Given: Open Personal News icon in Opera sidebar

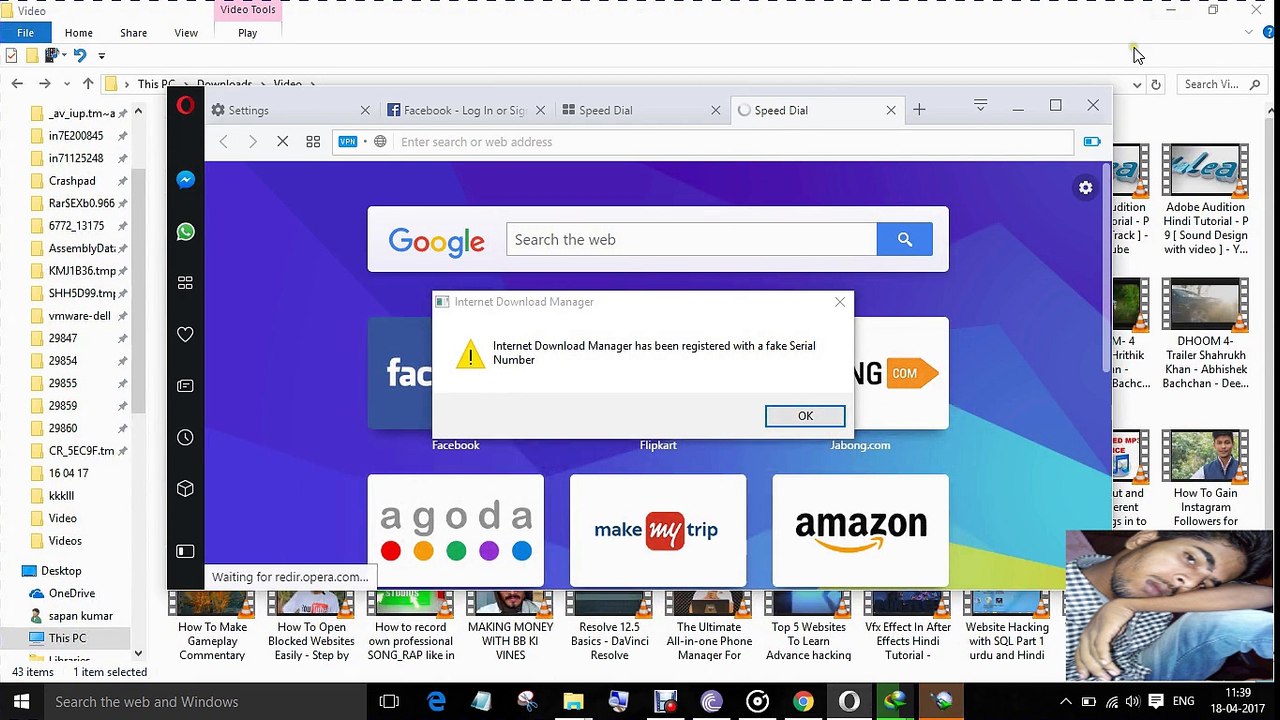Looking at the screenshot, I should pyautogui.click(x=185, y=386).
